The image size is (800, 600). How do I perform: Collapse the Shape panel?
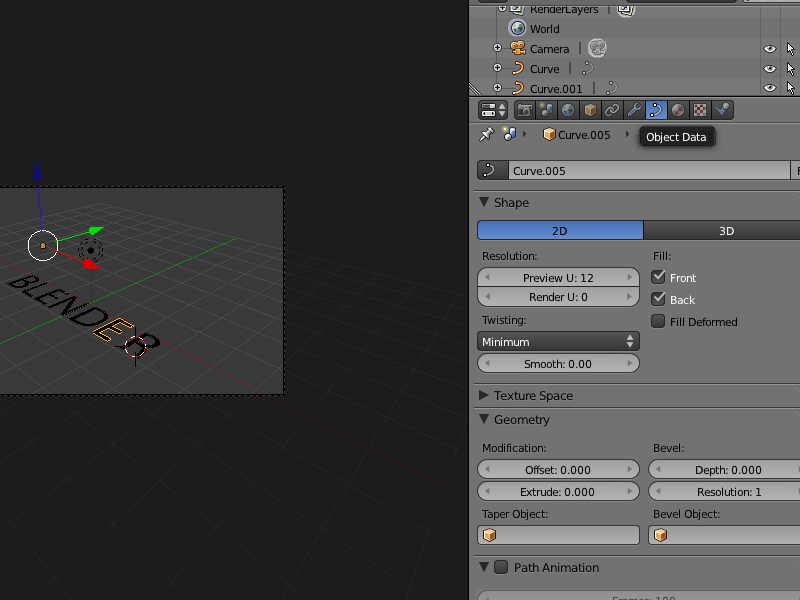(x=484, y=202)
